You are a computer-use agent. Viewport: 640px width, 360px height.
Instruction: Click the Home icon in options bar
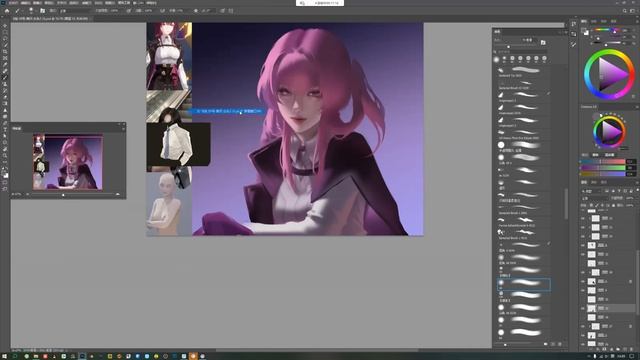[7, 11]
